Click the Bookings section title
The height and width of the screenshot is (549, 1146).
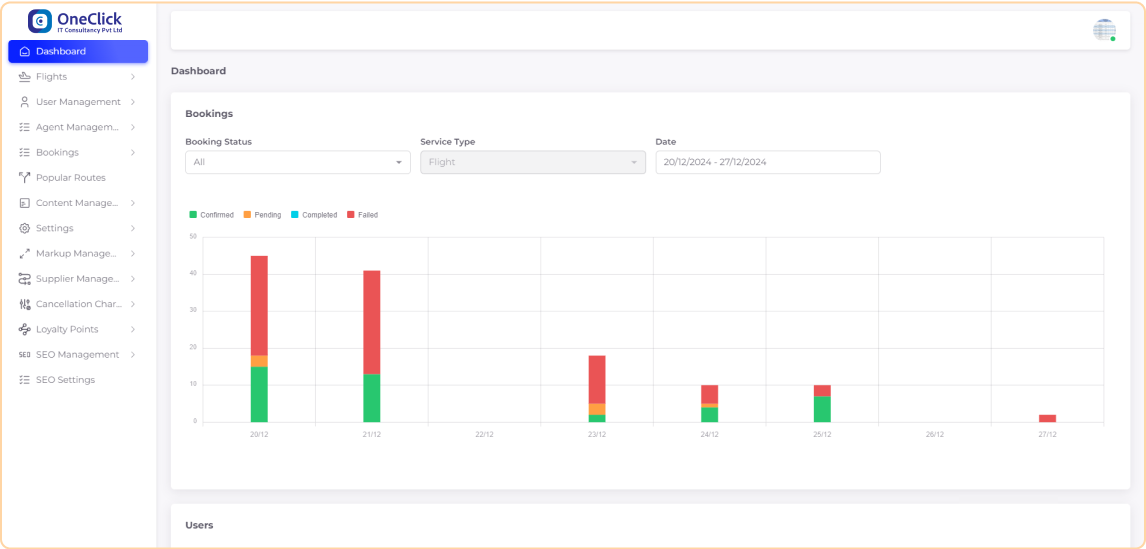[209, 114]
